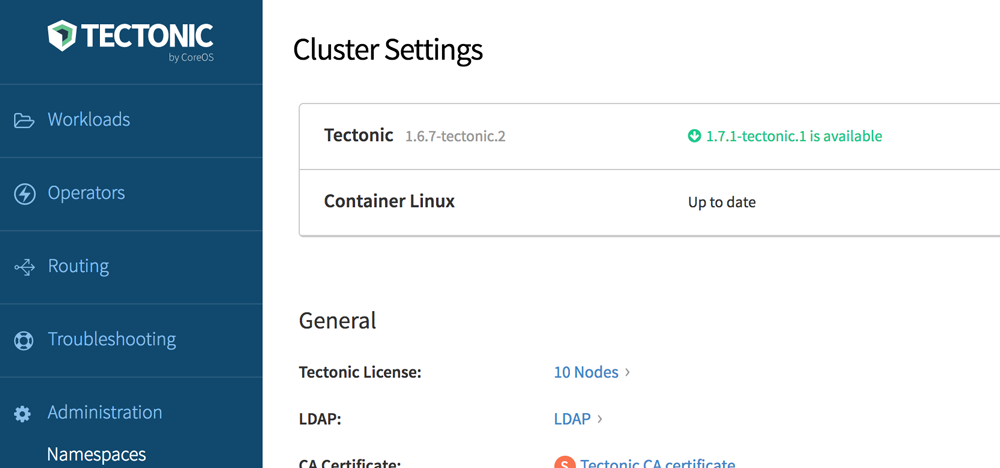Click the LDAP: field label
The image size is (1000, 468).
pos(320,420)
